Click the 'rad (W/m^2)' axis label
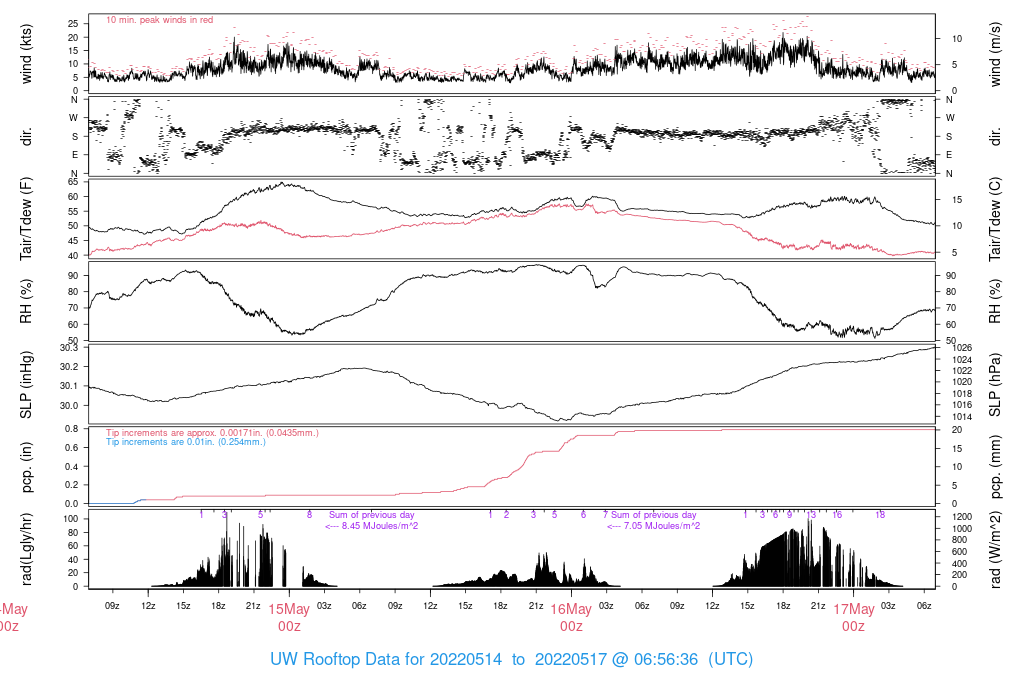This screenshot has width=1024, height=700. pyautogui.click(x=995, y=549)
